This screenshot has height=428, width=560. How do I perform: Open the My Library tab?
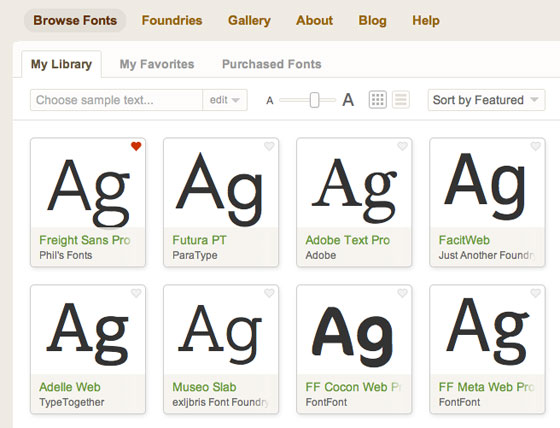point(61,64)
